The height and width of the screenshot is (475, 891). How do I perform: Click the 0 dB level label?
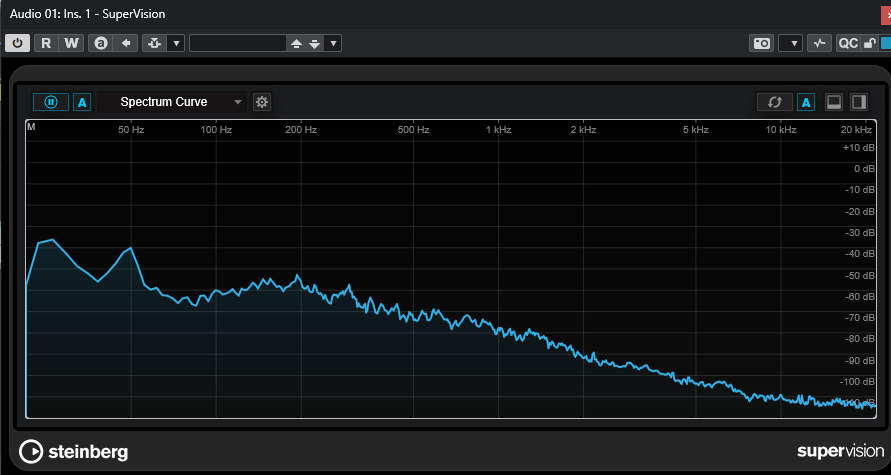point(864,169)
